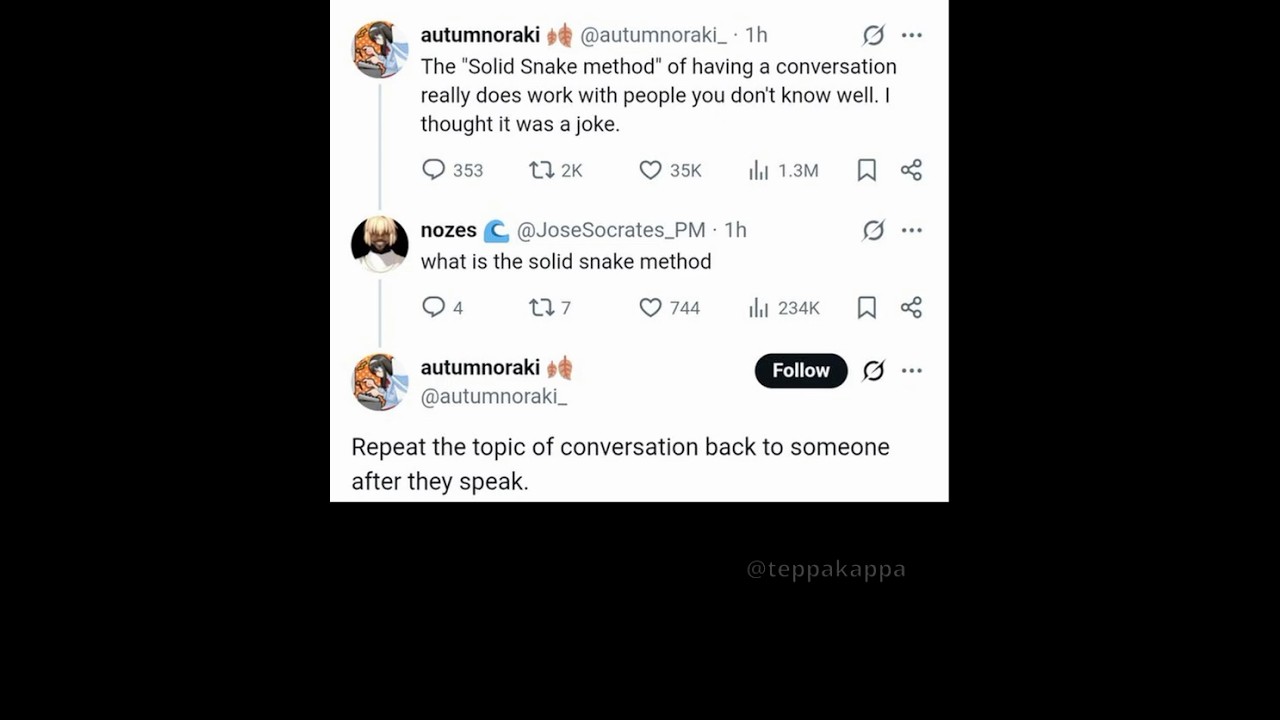
Task: Open the @autumnoraki_ handle in main tweet
Action: [494, 396]
